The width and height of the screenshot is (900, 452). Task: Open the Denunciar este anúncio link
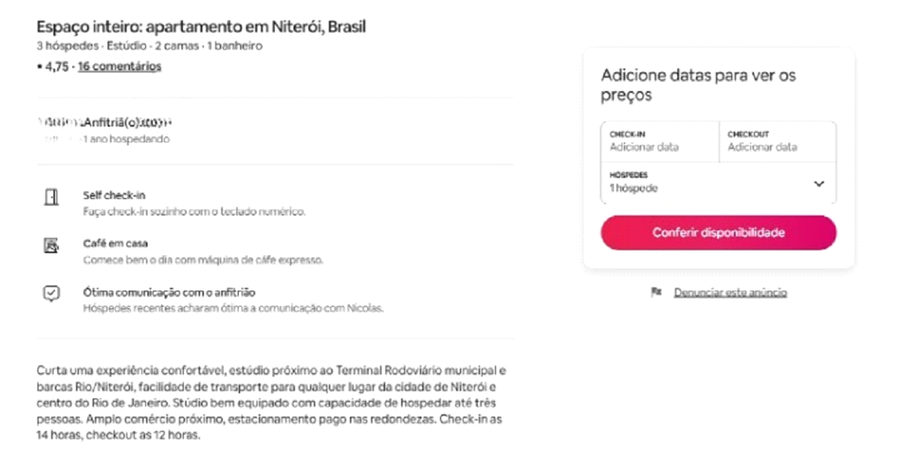pos(730,293)
